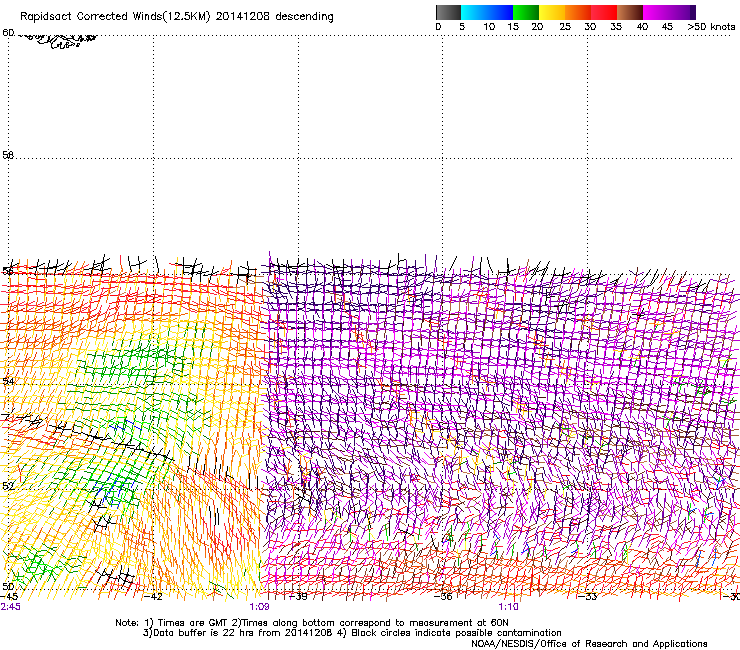Click the "-42" longitude axis label

point(153,597)
